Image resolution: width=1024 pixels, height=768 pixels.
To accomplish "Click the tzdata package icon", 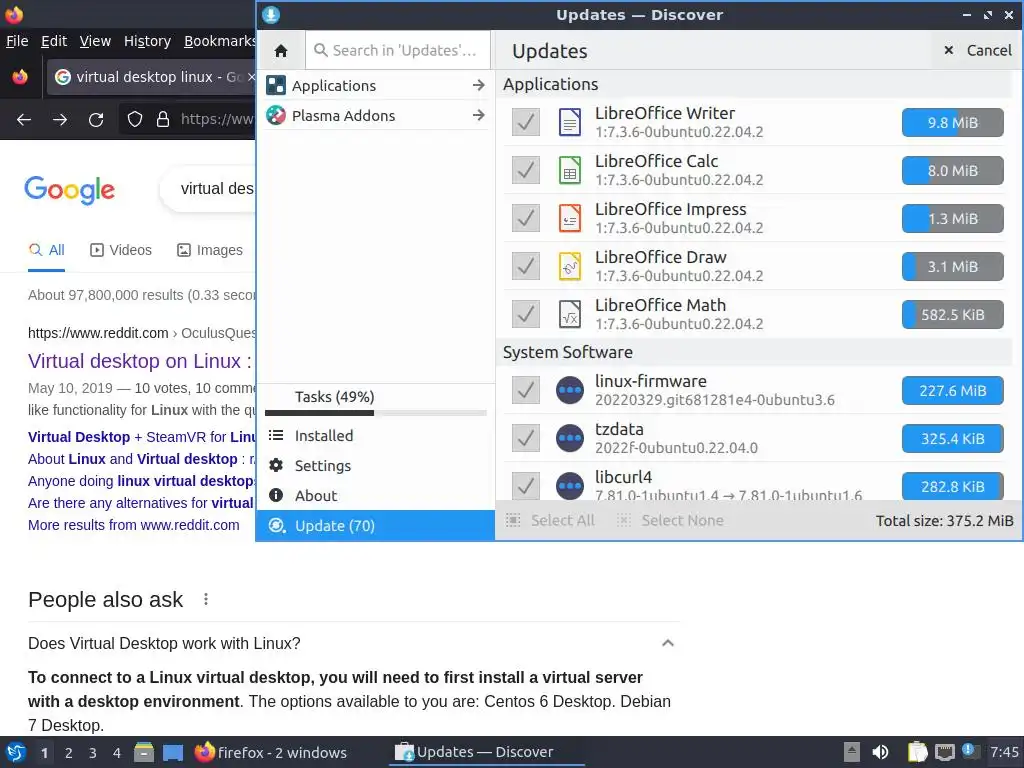I will point(569,438).
